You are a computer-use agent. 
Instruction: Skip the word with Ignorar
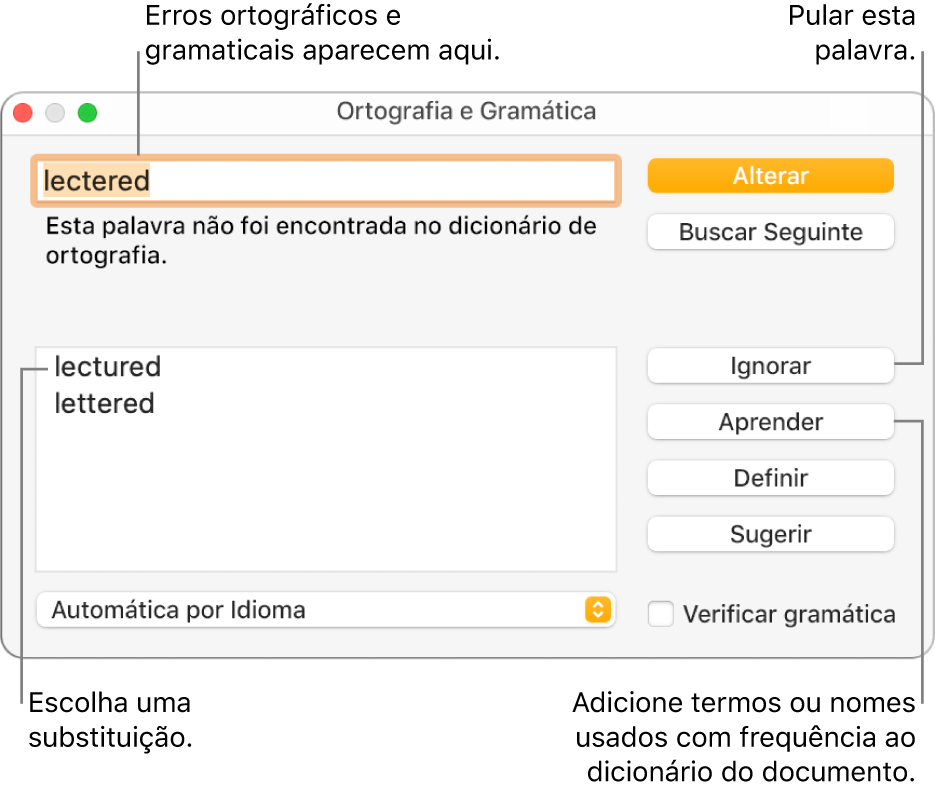point(770,366)
